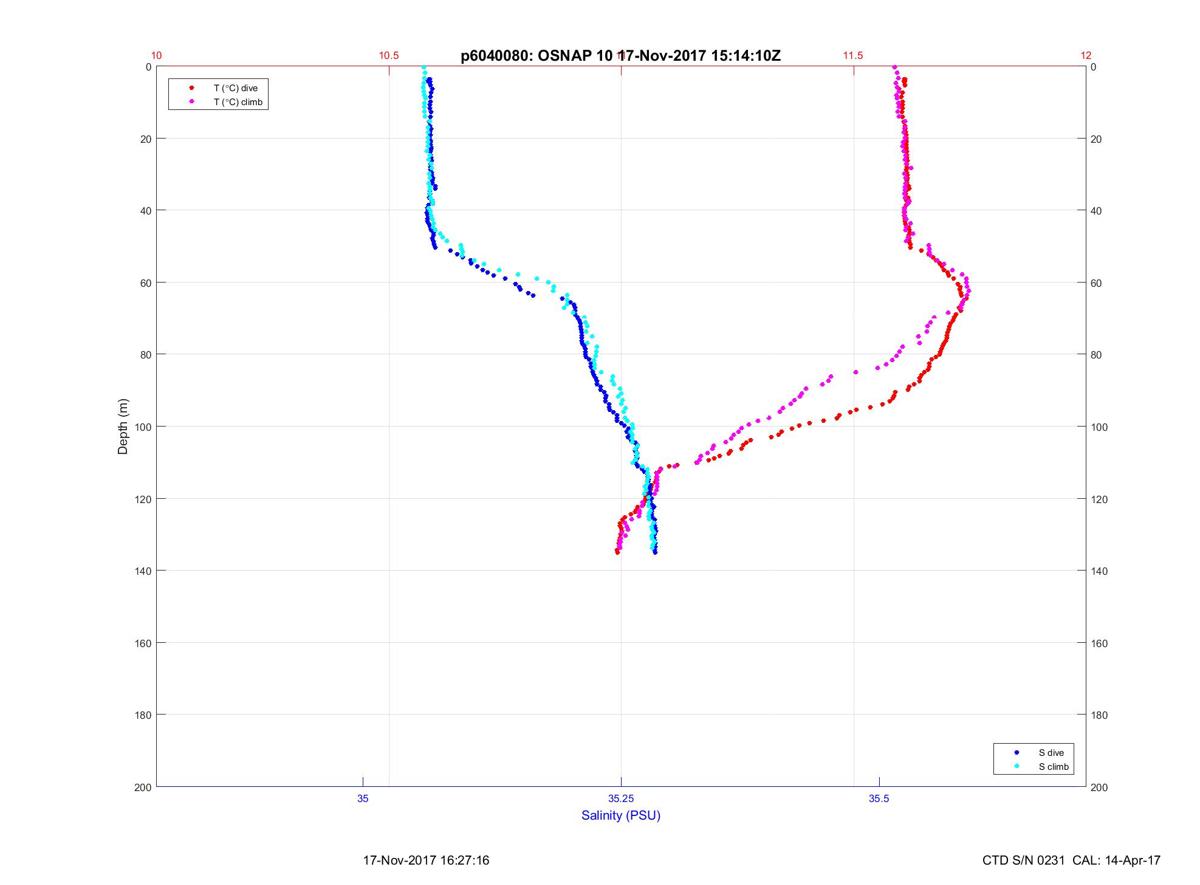Click left depth axis tick '140'
The image size is (1200, 885).
tap(142, 571)
